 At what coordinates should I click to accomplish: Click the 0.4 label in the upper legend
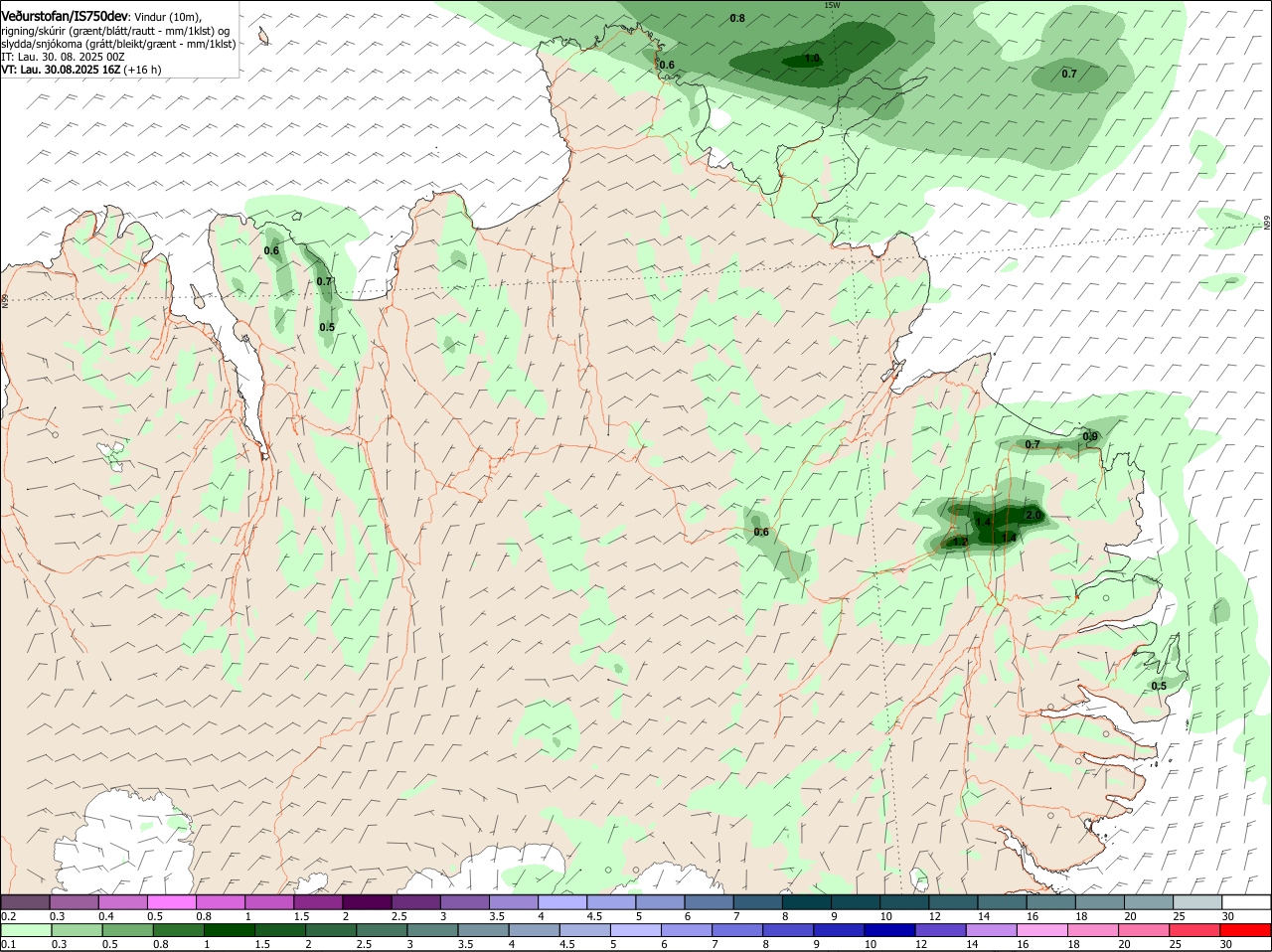[106, 915]
